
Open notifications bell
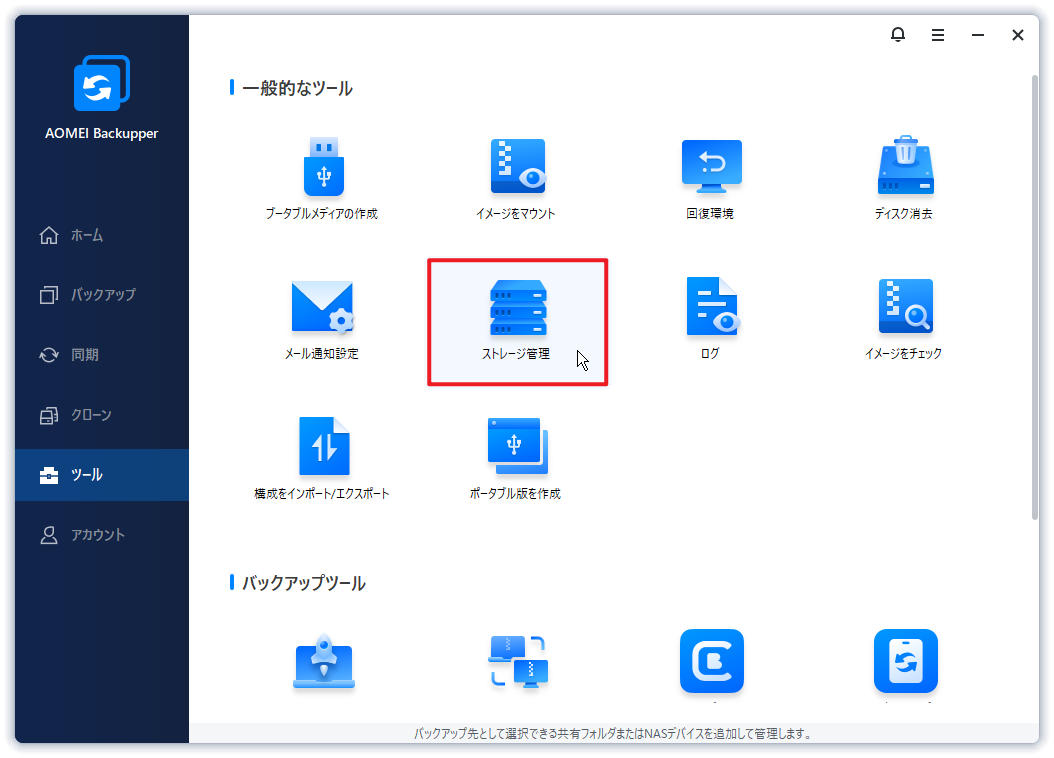pyautogui.click(x=898, y=34)
